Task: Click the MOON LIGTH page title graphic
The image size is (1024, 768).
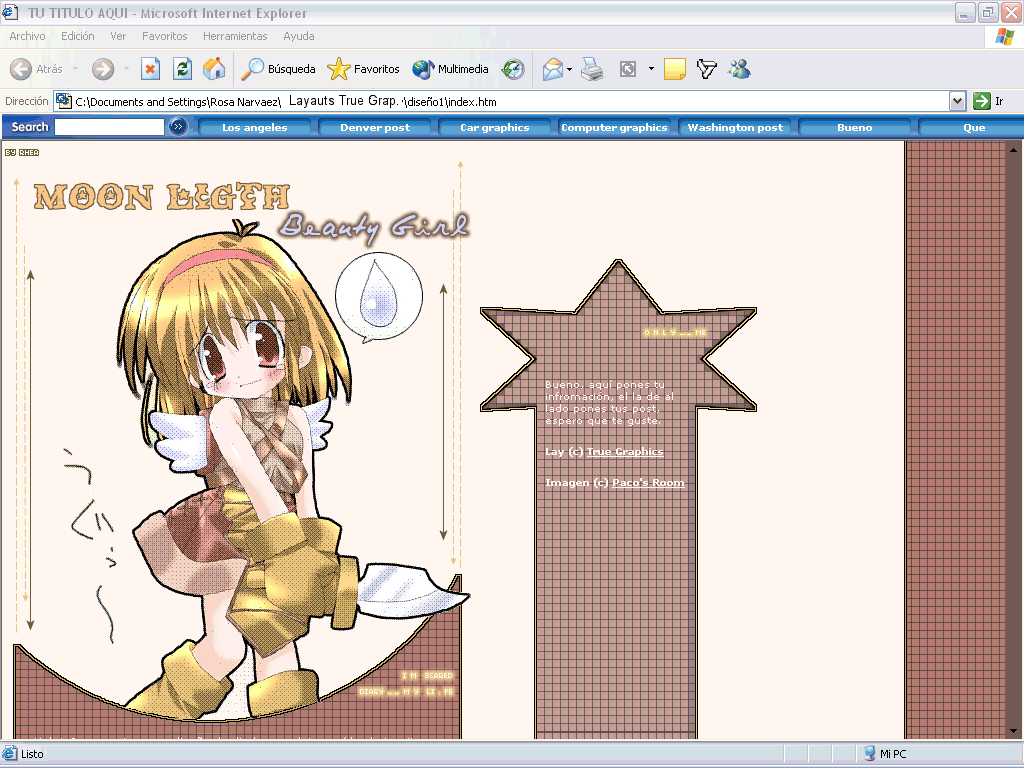Action: point(161,197)
